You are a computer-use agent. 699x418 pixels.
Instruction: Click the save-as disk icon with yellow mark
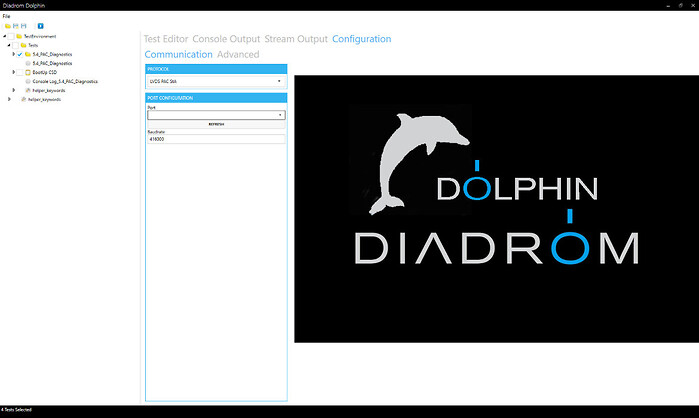click(16, 26)
